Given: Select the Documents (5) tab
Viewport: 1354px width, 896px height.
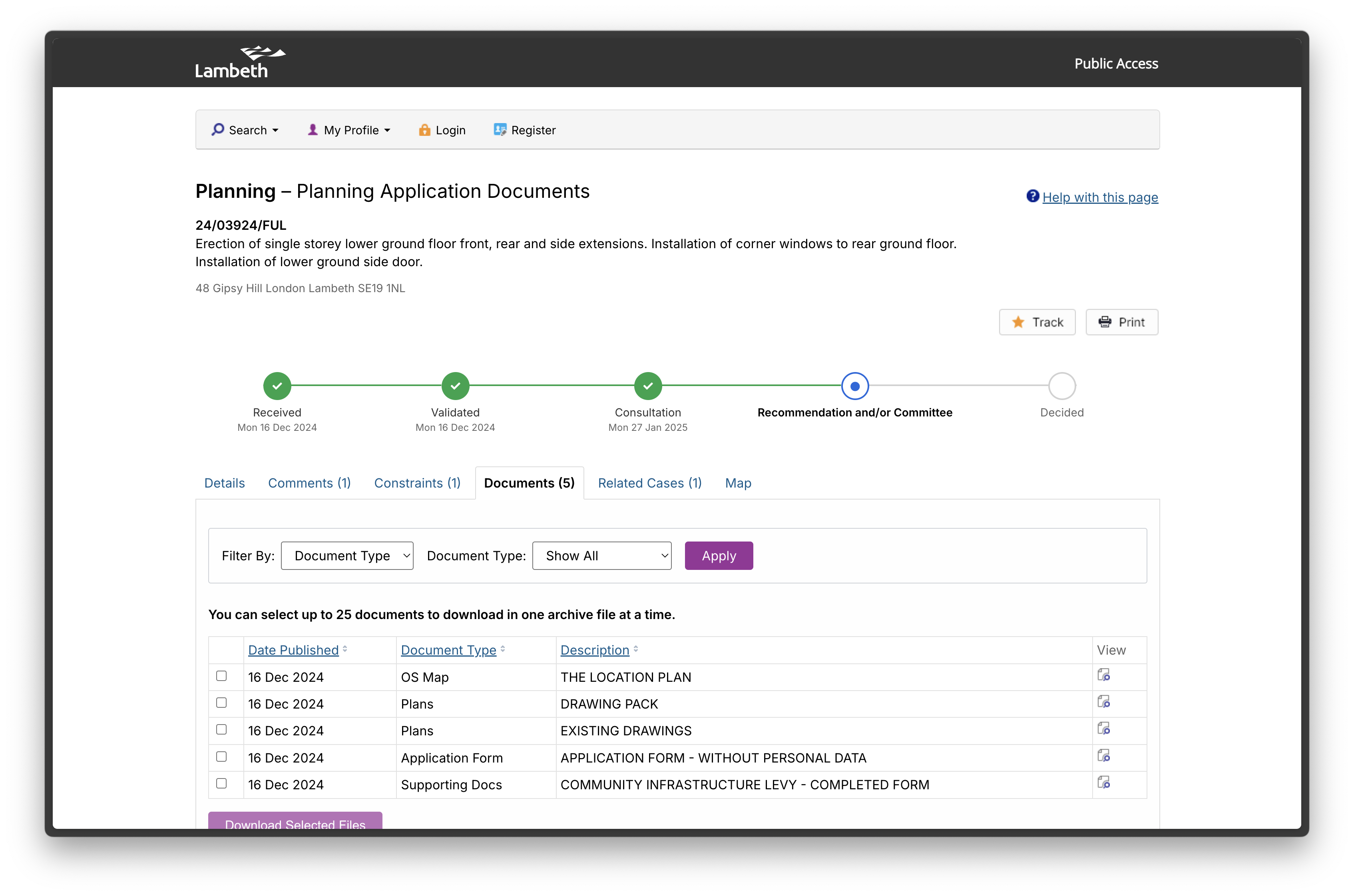Looking at the screenshot, I should pyautogui.click(x=529, y=484).
